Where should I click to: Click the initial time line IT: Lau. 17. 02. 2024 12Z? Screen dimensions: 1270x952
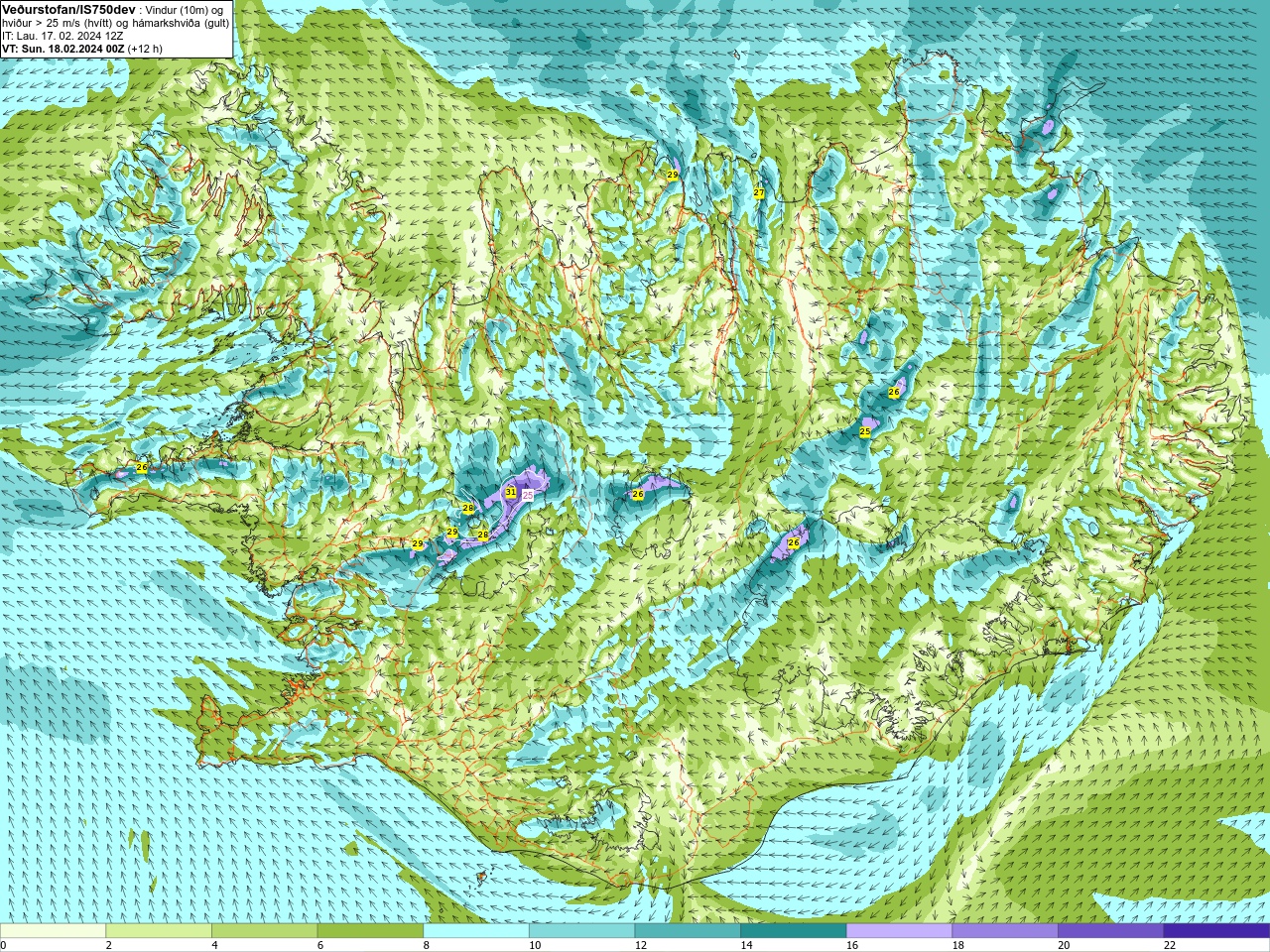(63, 36)
